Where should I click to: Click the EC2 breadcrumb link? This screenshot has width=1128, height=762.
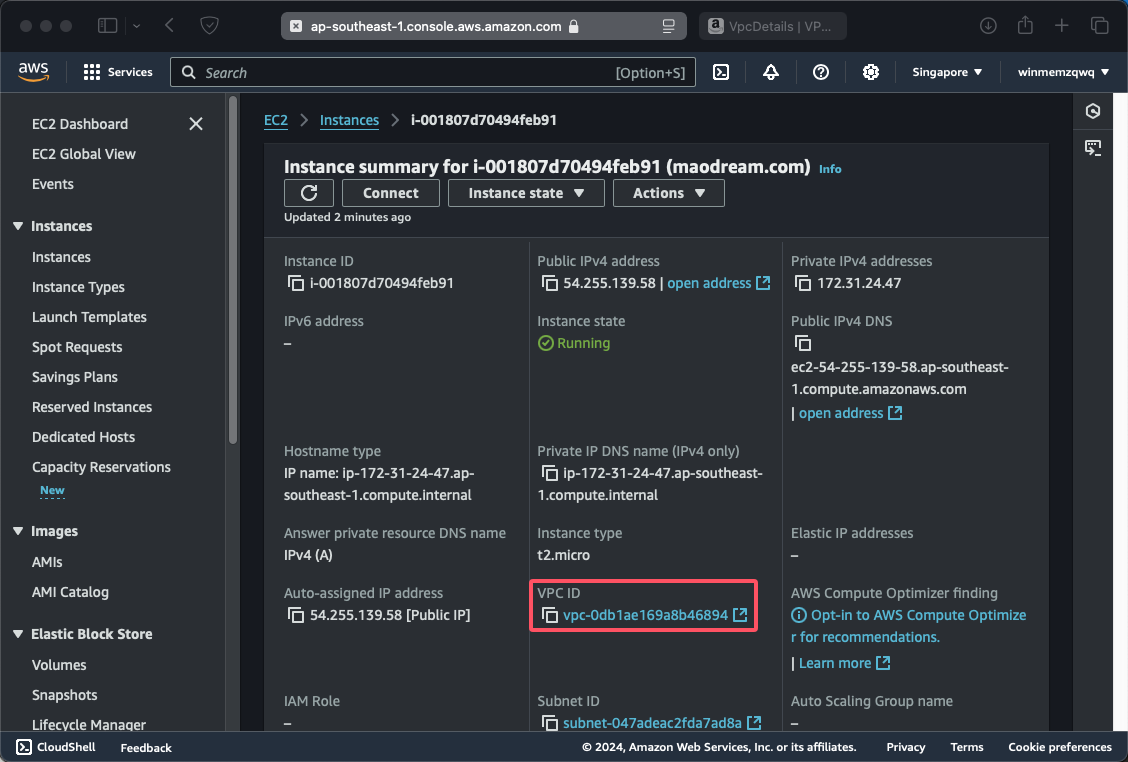tap(276, 120)
